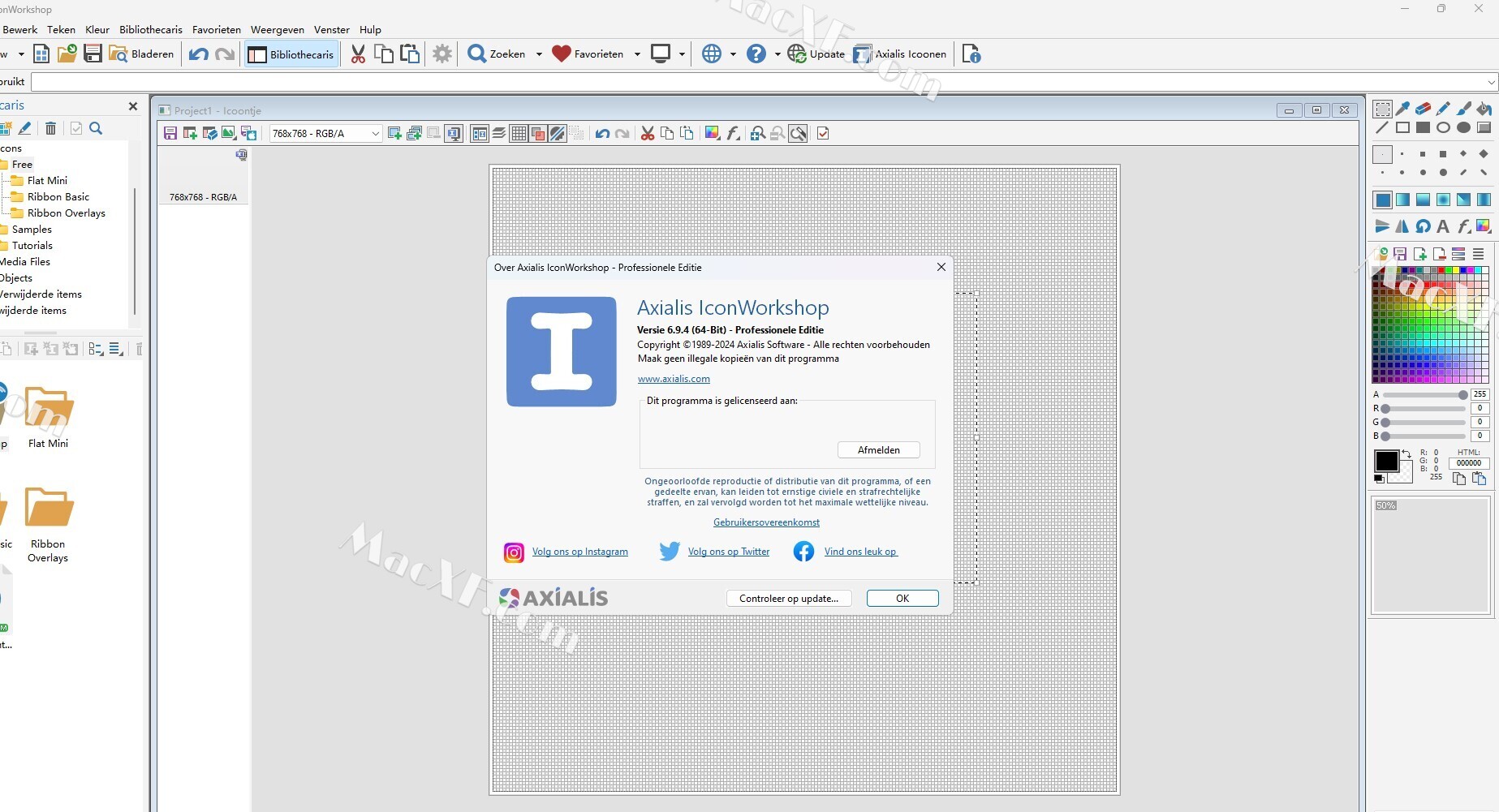Select the Brush tool
This screenshot has width=1499, height=812.
tap(1464, 108)
